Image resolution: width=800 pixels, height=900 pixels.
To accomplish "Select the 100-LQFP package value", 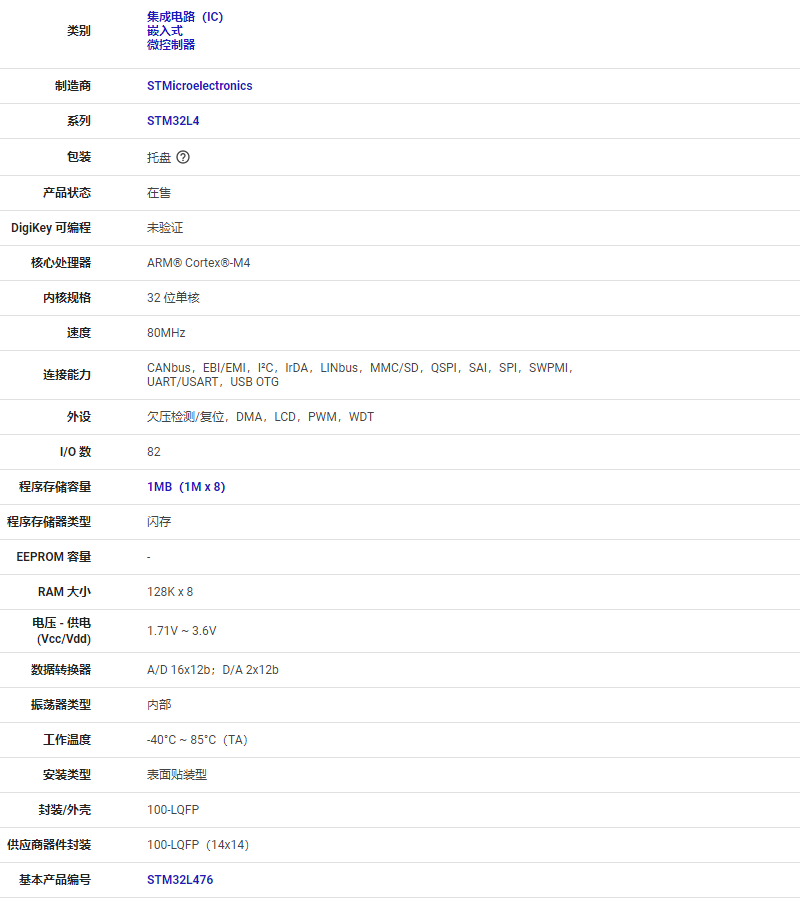I will pyautogui.click(x=173, y=810).
